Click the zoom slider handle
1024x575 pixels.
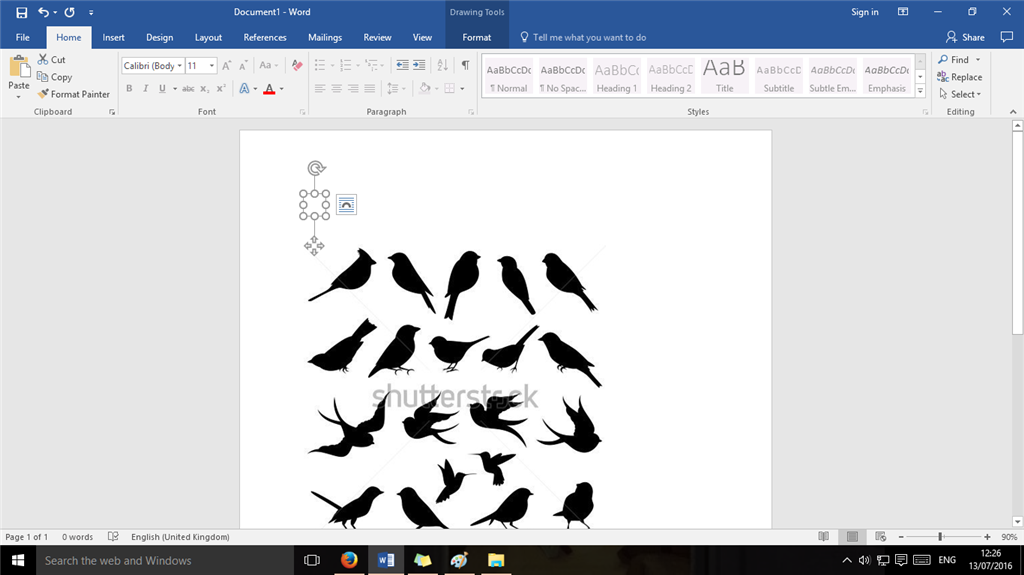(940, 537)
